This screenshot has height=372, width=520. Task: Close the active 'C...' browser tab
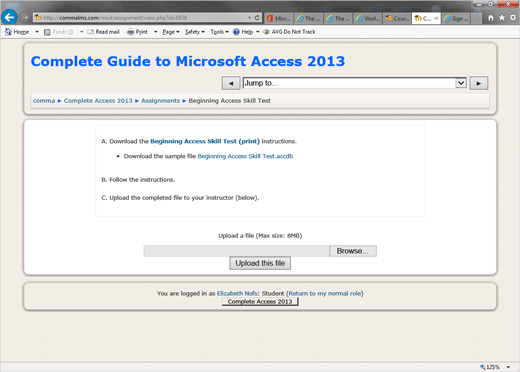[x=436, y=18]
